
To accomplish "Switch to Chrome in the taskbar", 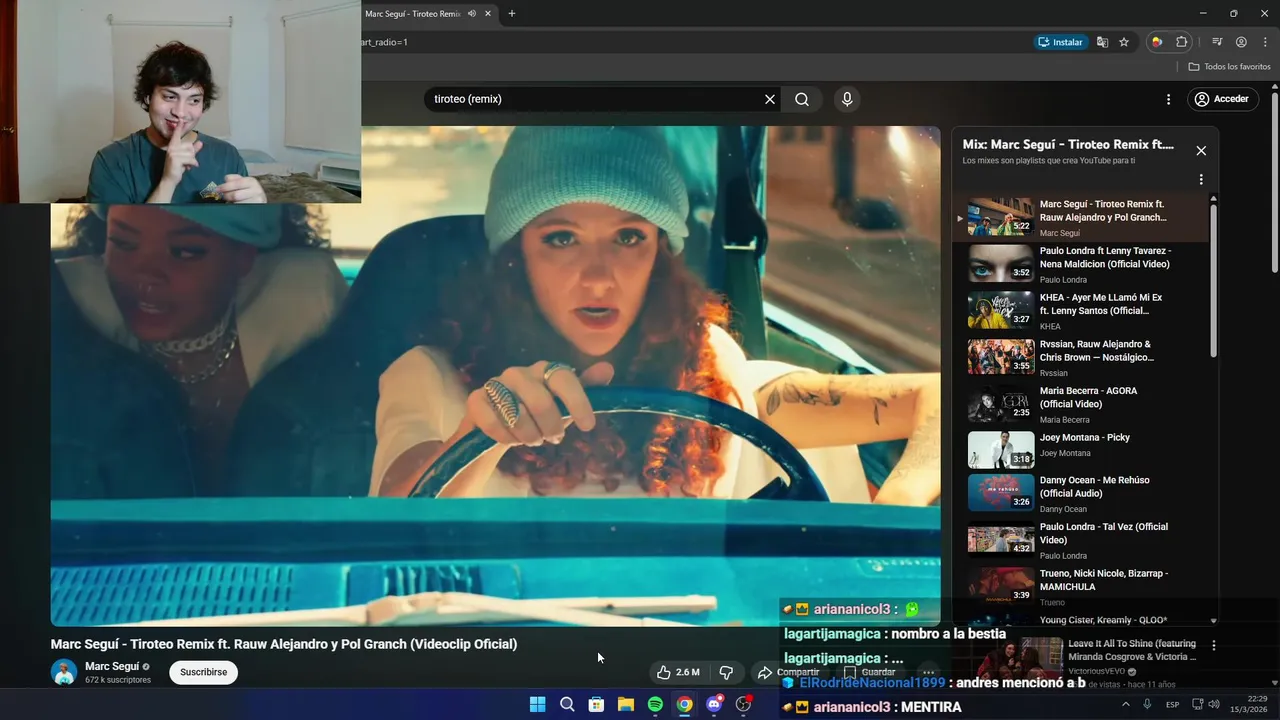I will (x=684, y=704).
